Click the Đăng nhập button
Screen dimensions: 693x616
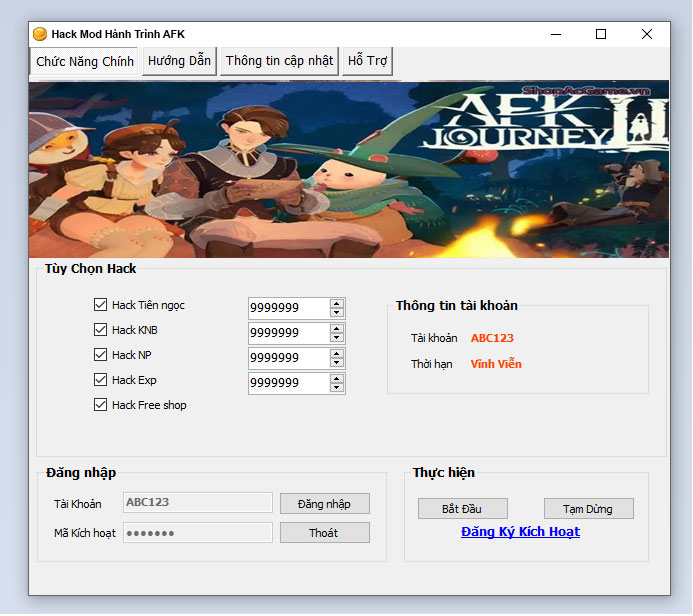(x=325, y=504)
